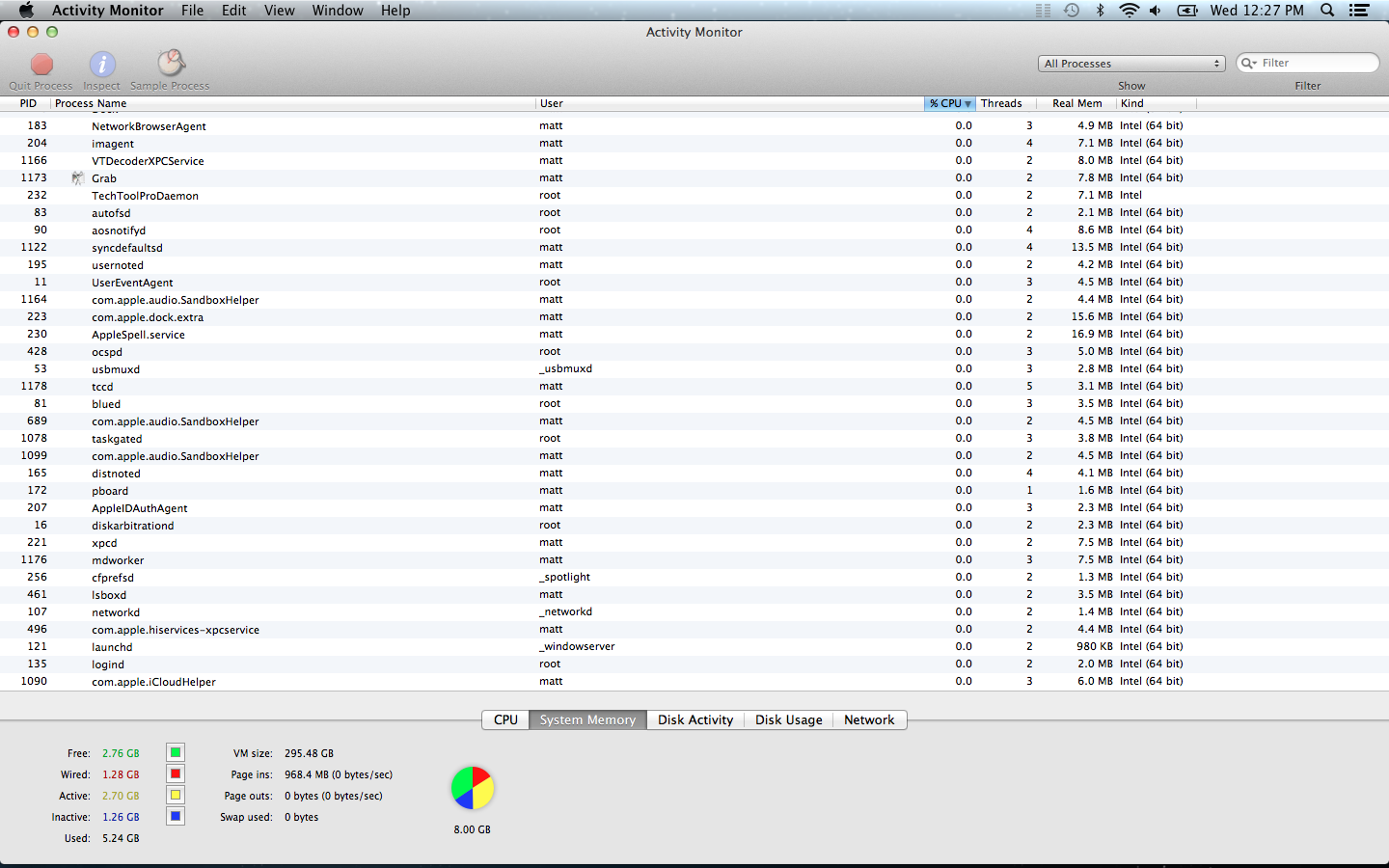Open the All Processes dropdown

[x=1131, y=63]
